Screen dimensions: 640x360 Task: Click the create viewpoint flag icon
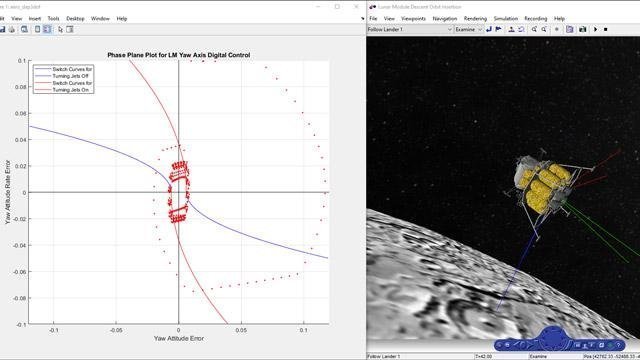point(498,29)
